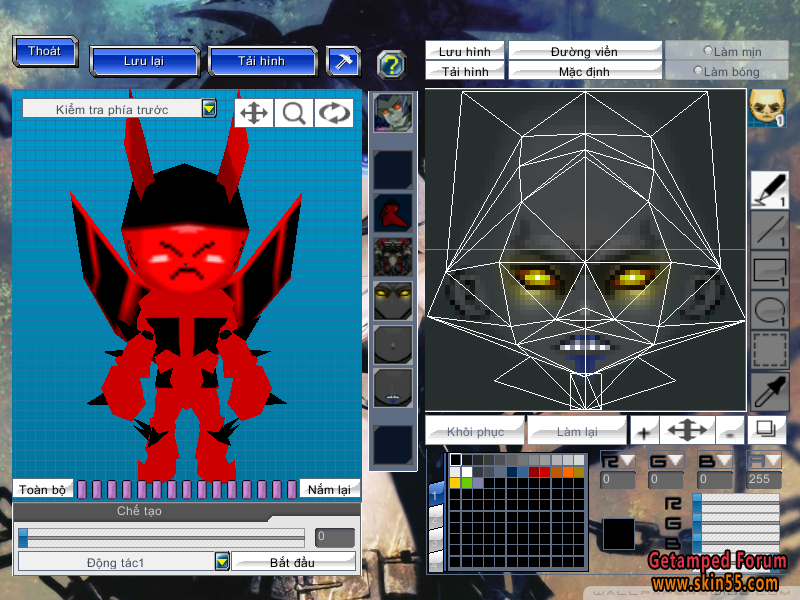Click the large current color preview box
The width and height of the screenshot is (800, 600).
pos(619,534)
